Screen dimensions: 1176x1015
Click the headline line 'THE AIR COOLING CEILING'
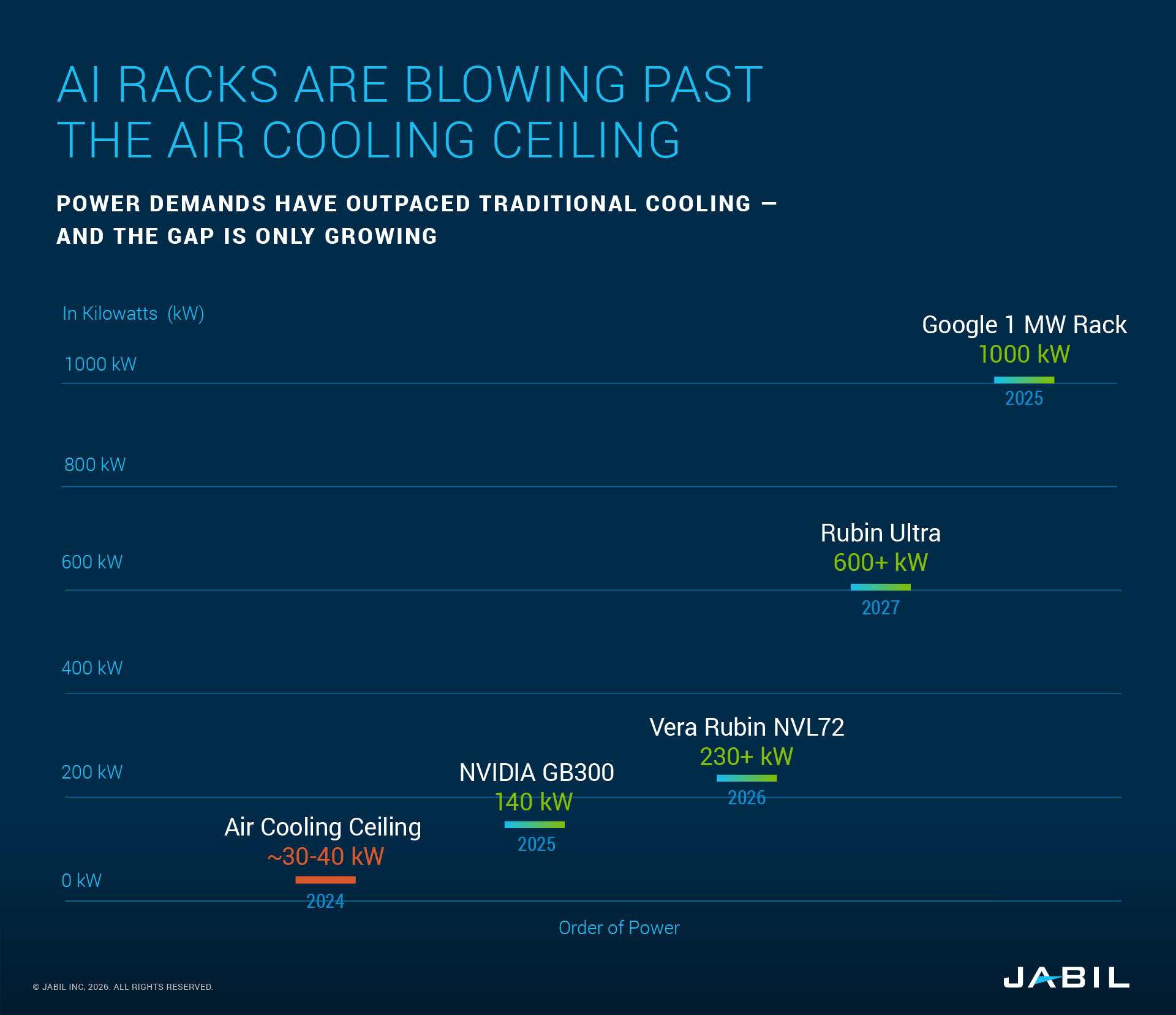pos(369,140)
